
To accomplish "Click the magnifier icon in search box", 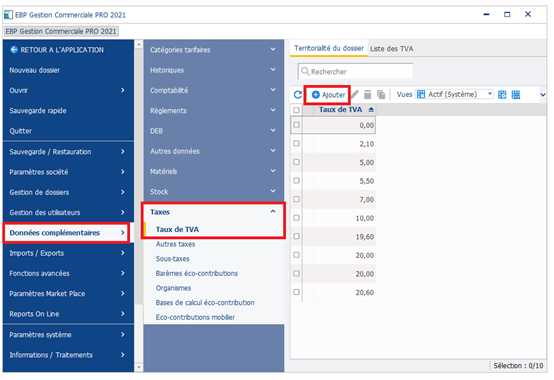I will [305, 71].
